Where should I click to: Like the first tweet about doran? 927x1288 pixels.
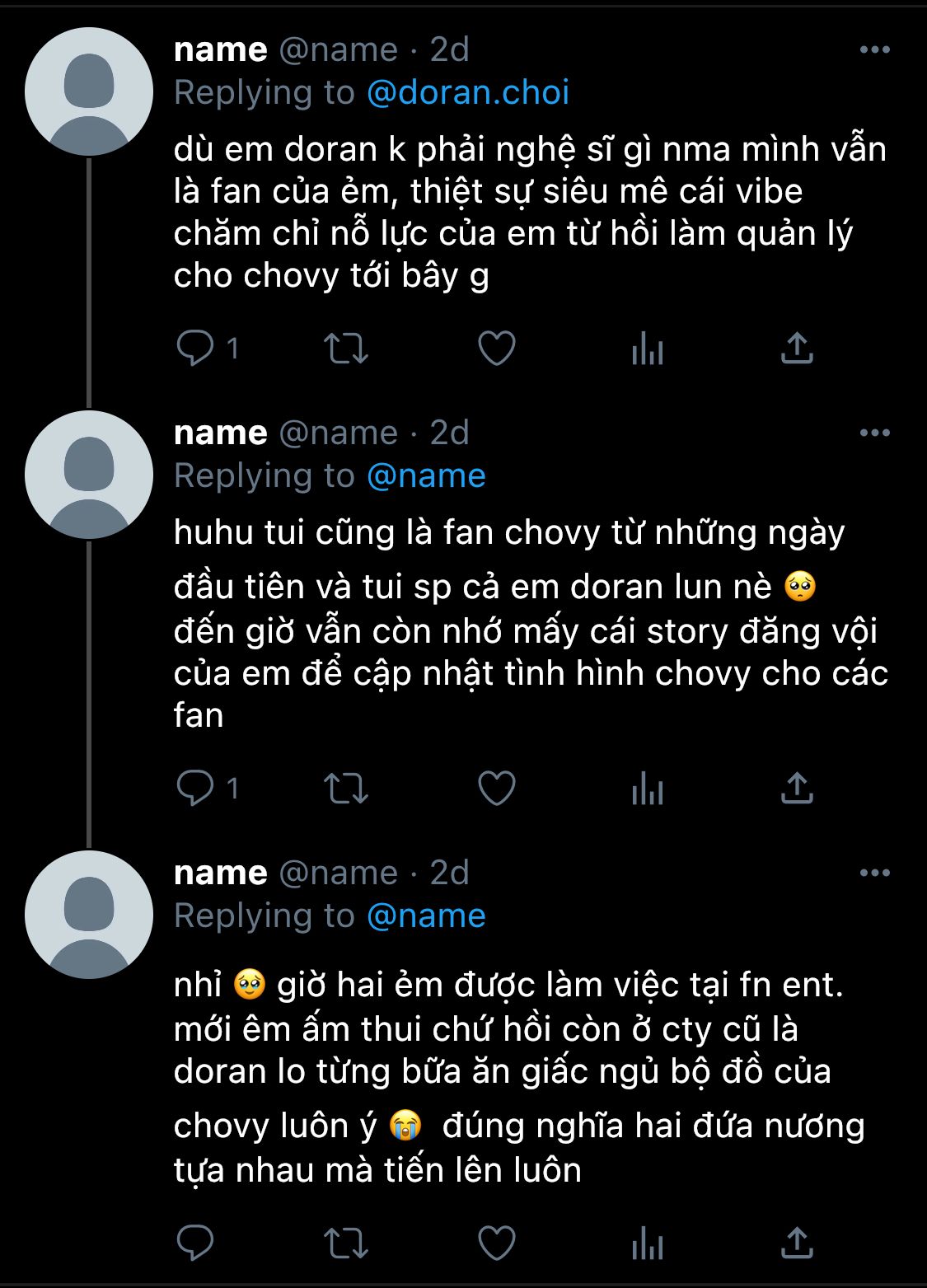click(497, 348)
